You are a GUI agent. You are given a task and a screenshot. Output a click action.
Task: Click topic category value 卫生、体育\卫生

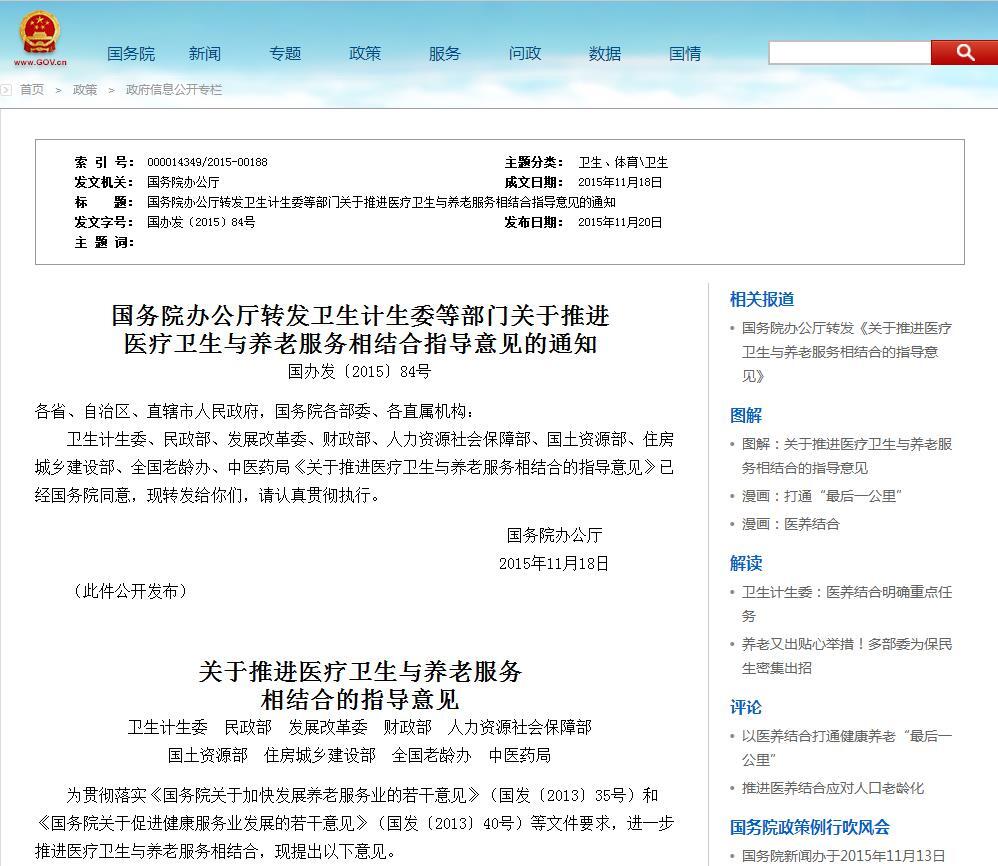coord(622,162)
